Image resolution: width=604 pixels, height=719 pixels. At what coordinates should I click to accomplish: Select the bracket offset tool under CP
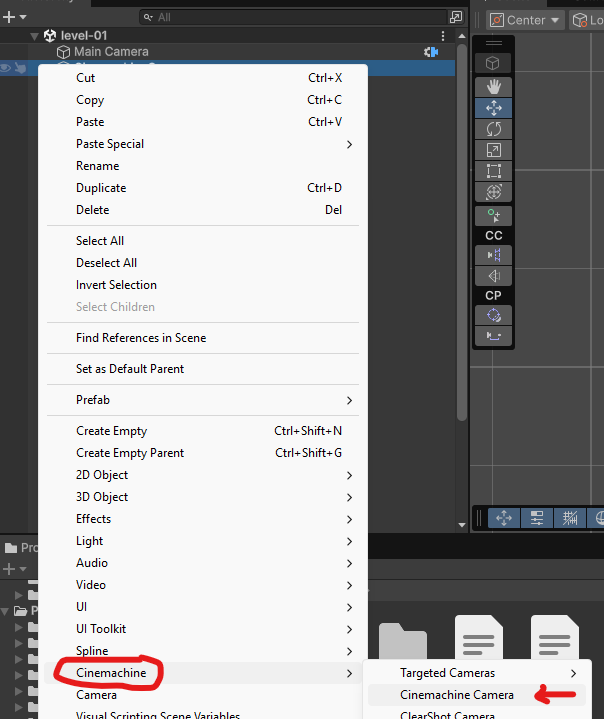click(x=493, y=336)
